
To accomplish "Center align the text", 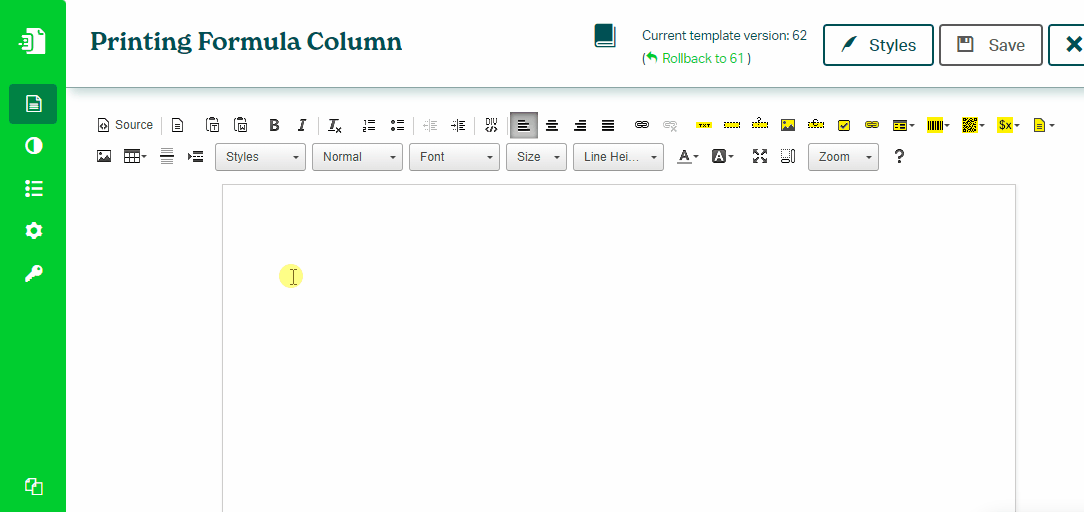I will tap(552, 125).
